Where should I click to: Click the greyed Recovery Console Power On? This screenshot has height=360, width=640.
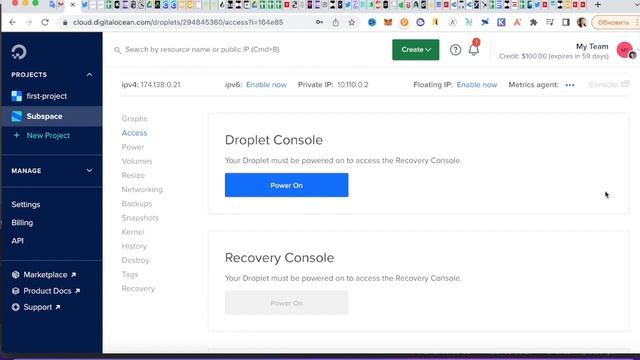tap(287, 303)
